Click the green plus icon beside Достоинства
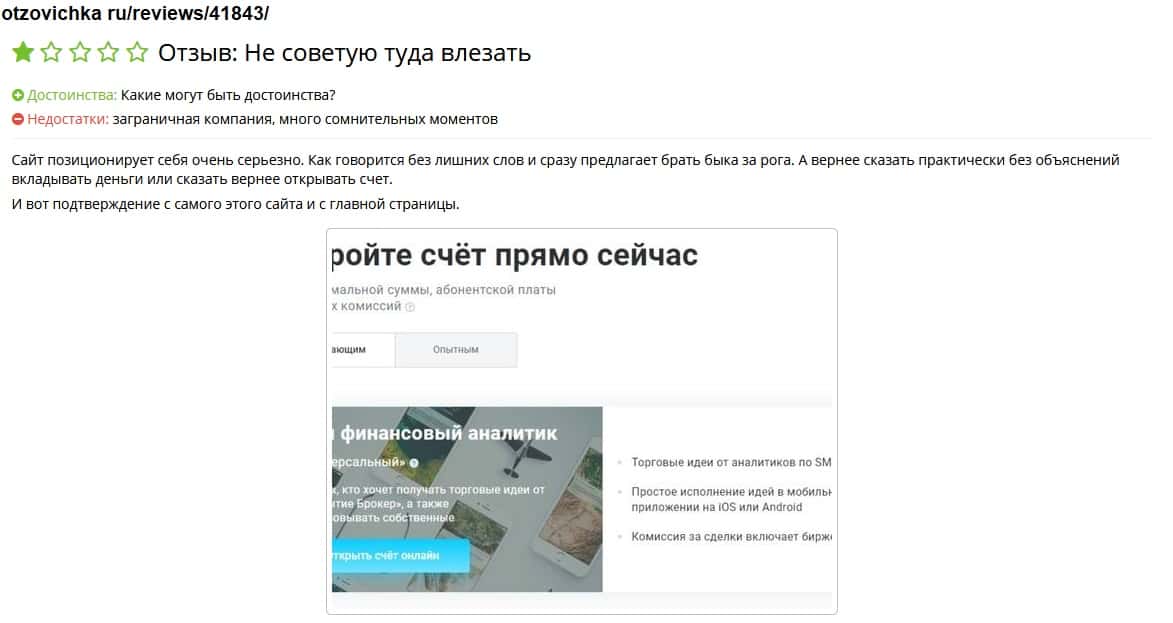 tap(18, 95)
